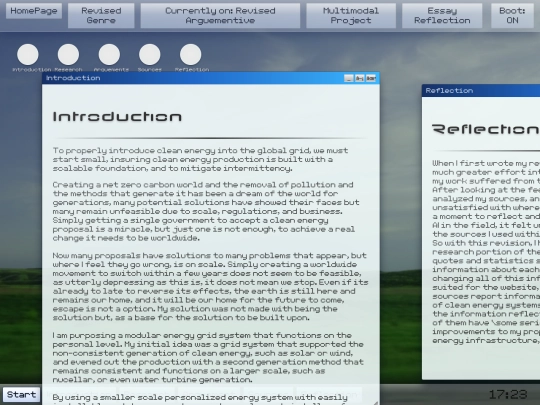This screenshot has width=540, height=405.
Task: Navigate to Essay Reflection page
Action: [x=442, y=15]
